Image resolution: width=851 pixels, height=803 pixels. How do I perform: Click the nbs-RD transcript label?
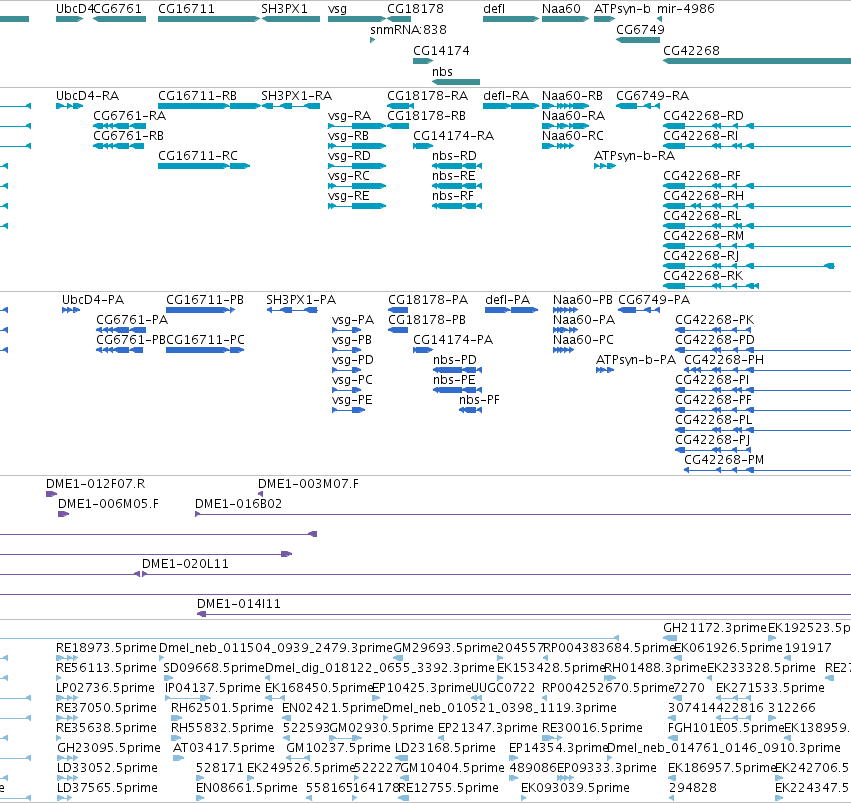pos(454,156)
